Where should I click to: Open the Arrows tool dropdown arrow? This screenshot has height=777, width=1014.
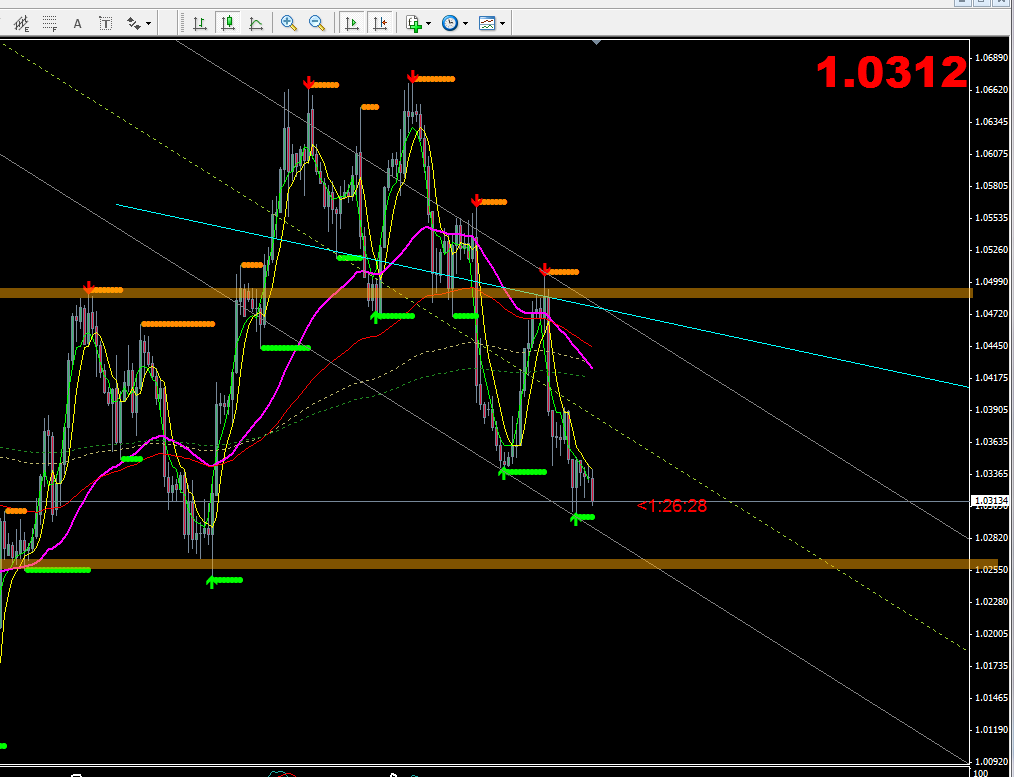point(148,23)
